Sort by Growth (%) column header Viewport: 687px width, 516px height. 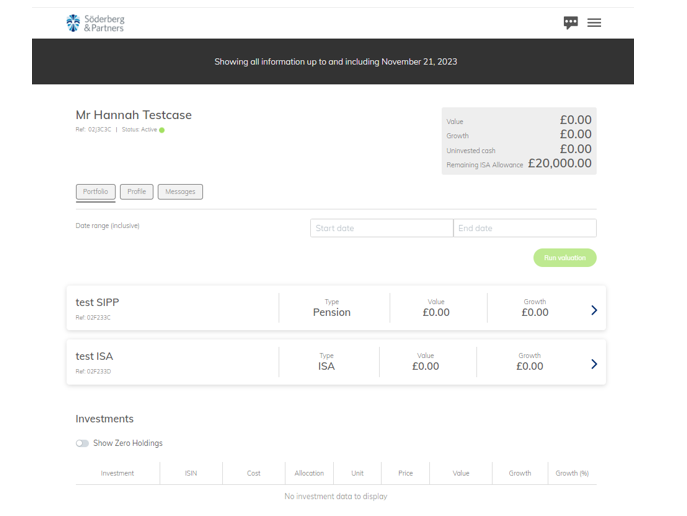coord(572,473)
